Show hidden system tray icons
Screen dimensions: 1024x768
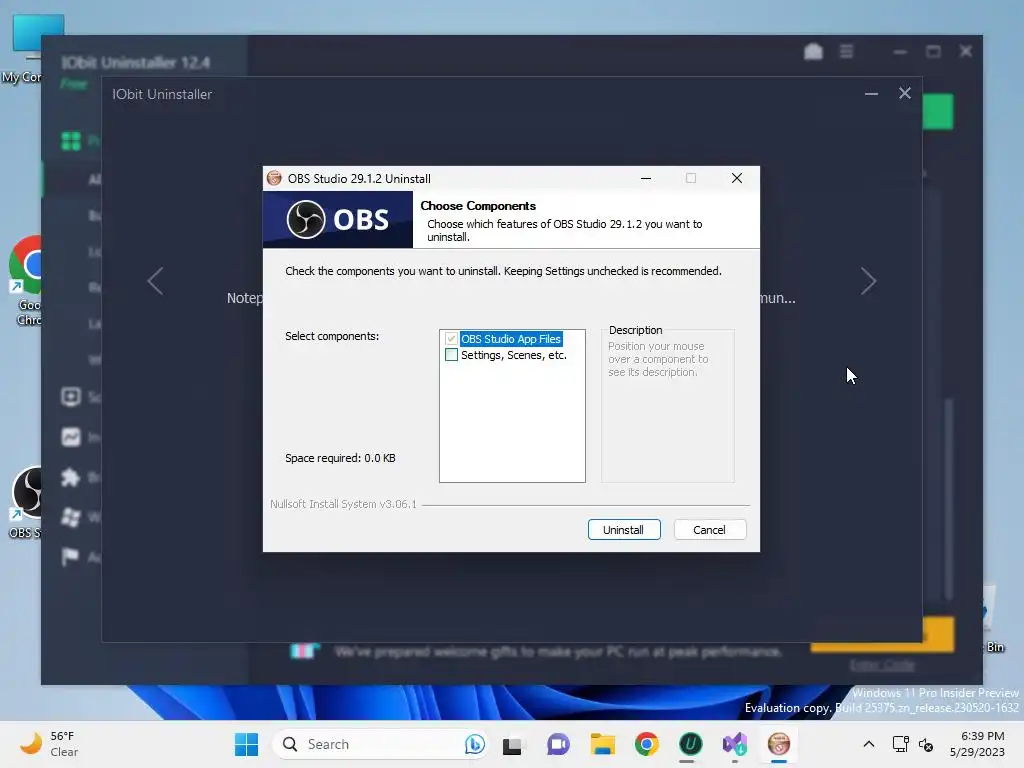pos(869,744)
